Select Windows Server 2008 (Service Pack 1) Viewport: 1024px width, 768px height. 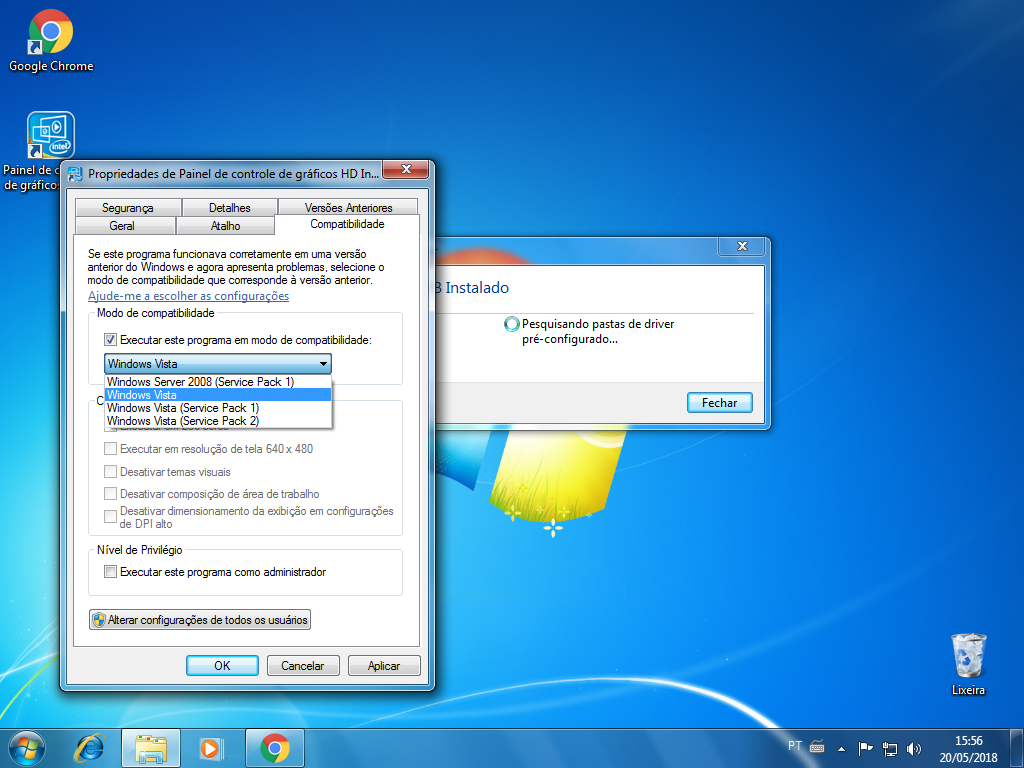[x=218, y=381]
